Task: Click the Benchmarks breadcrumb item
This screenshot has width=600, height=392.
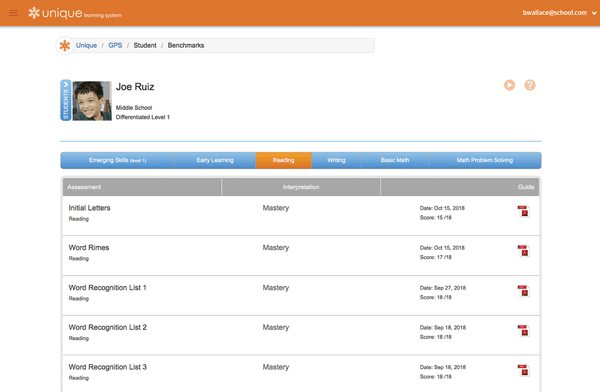Action: 186,45
